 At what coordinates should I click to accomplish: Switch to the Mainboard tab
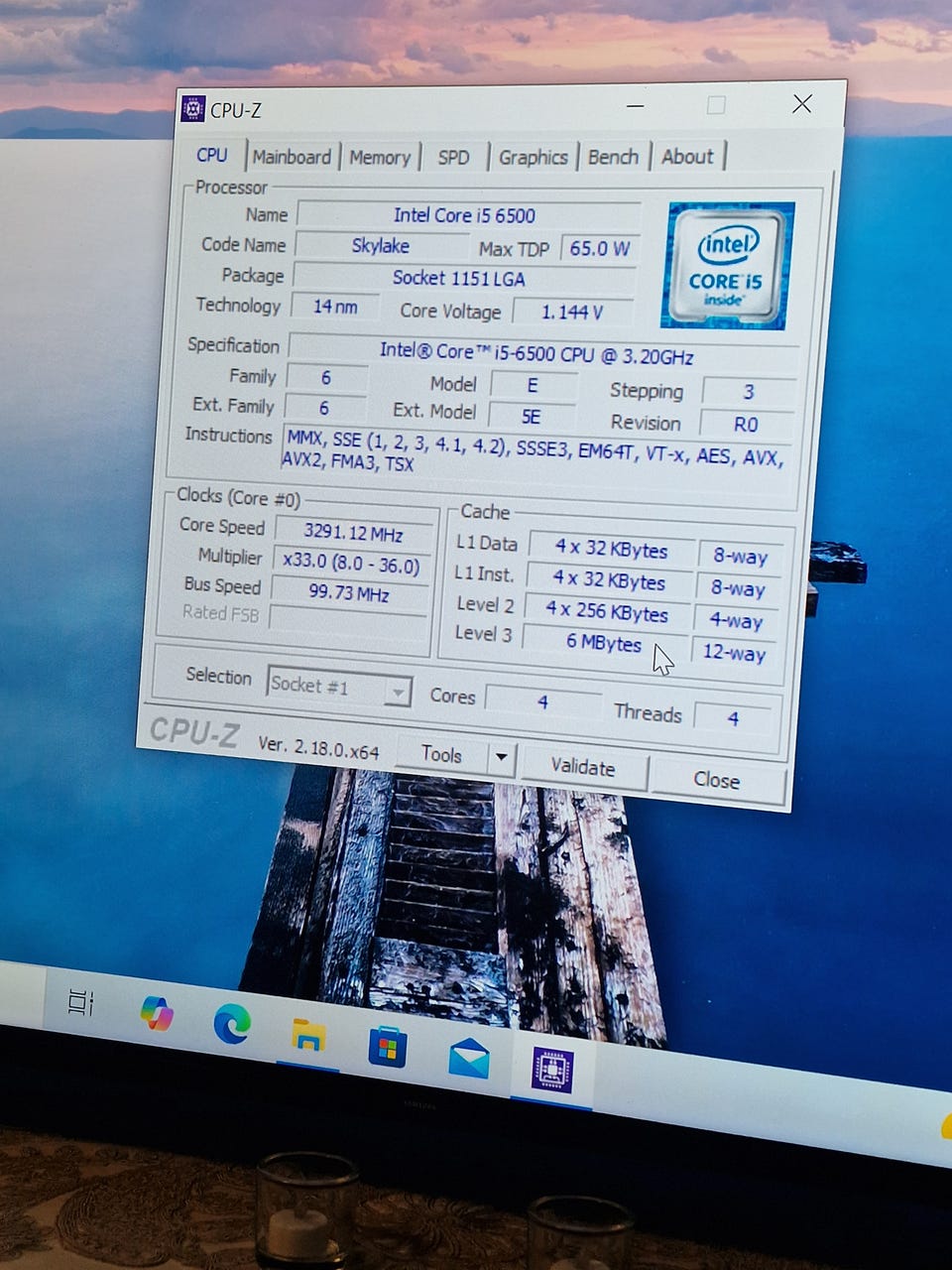pyautogui.click(x=292, y=157)
